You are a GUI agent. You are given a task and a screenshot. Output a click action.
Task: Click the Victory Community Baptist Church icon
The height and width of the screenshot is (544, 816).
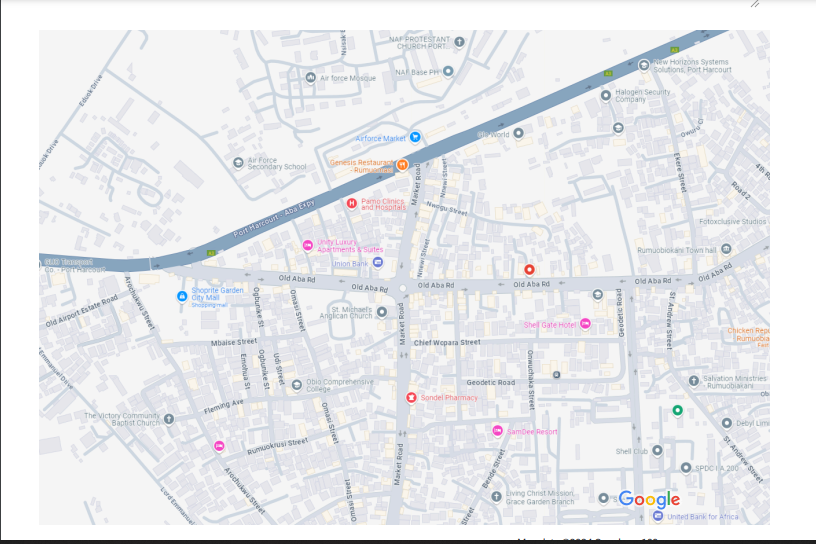coord(169,418)
